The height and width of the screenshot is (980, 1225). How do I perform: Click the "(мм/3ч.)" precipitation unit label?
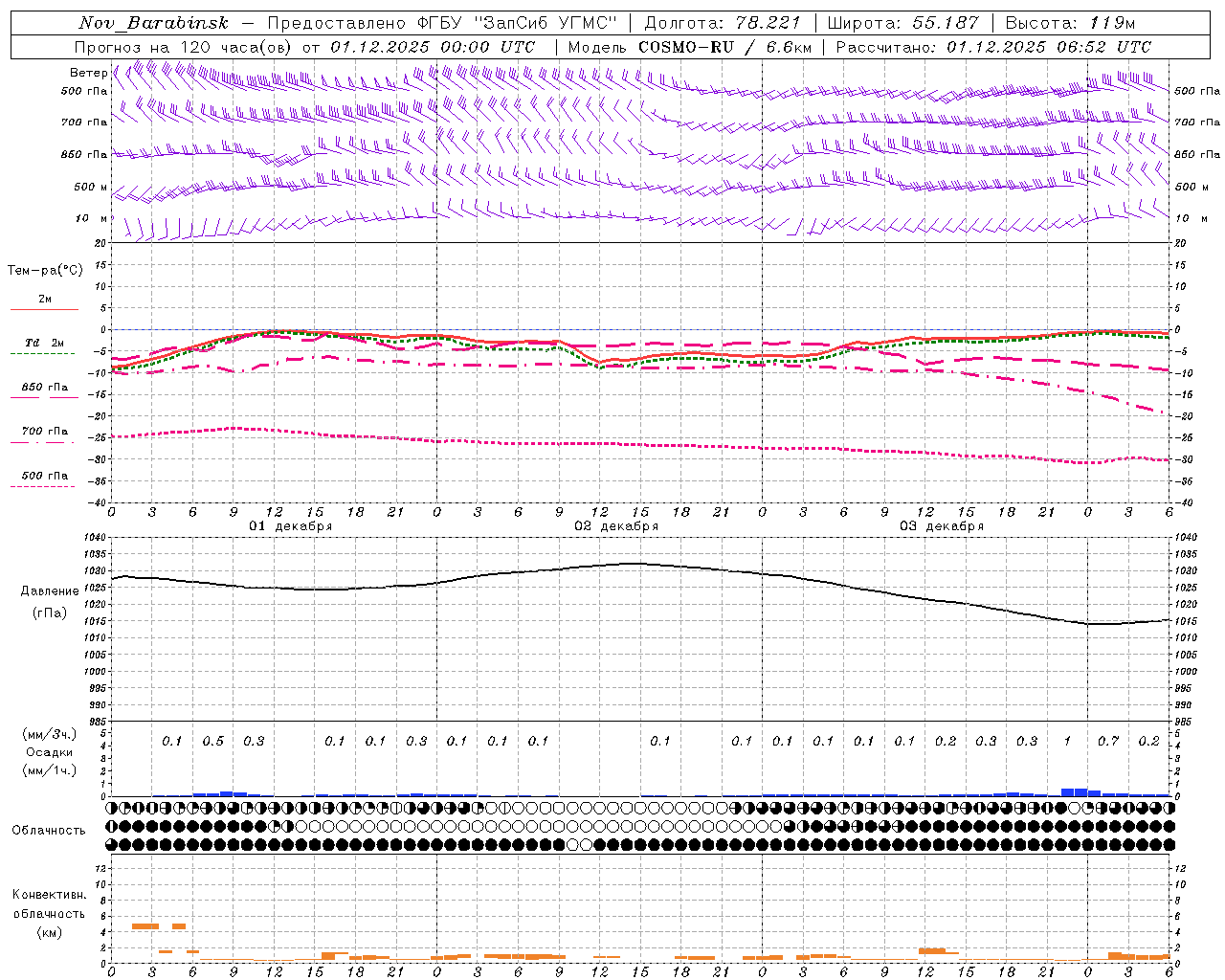click(50, 734)
